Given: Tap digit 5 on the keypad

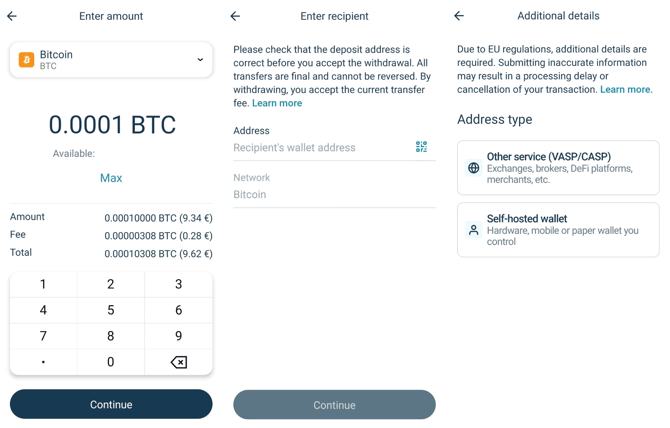Looking at the screenshot, I should pos(111,310).
